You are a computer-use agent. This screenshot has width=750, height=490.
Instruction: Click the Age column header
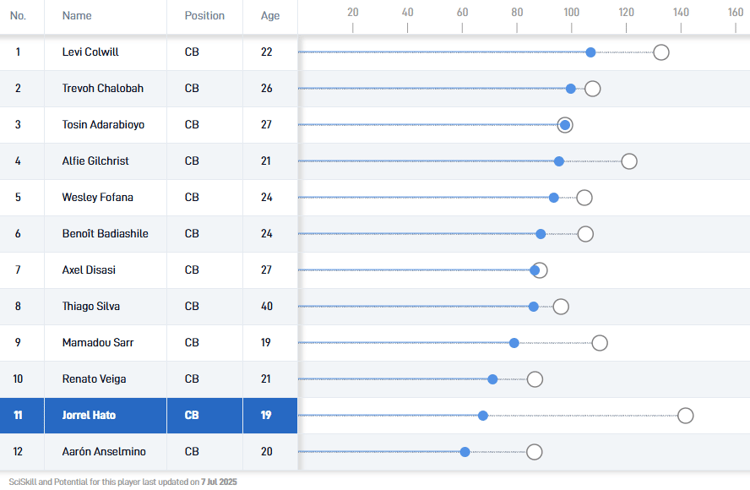click(270, 16)
